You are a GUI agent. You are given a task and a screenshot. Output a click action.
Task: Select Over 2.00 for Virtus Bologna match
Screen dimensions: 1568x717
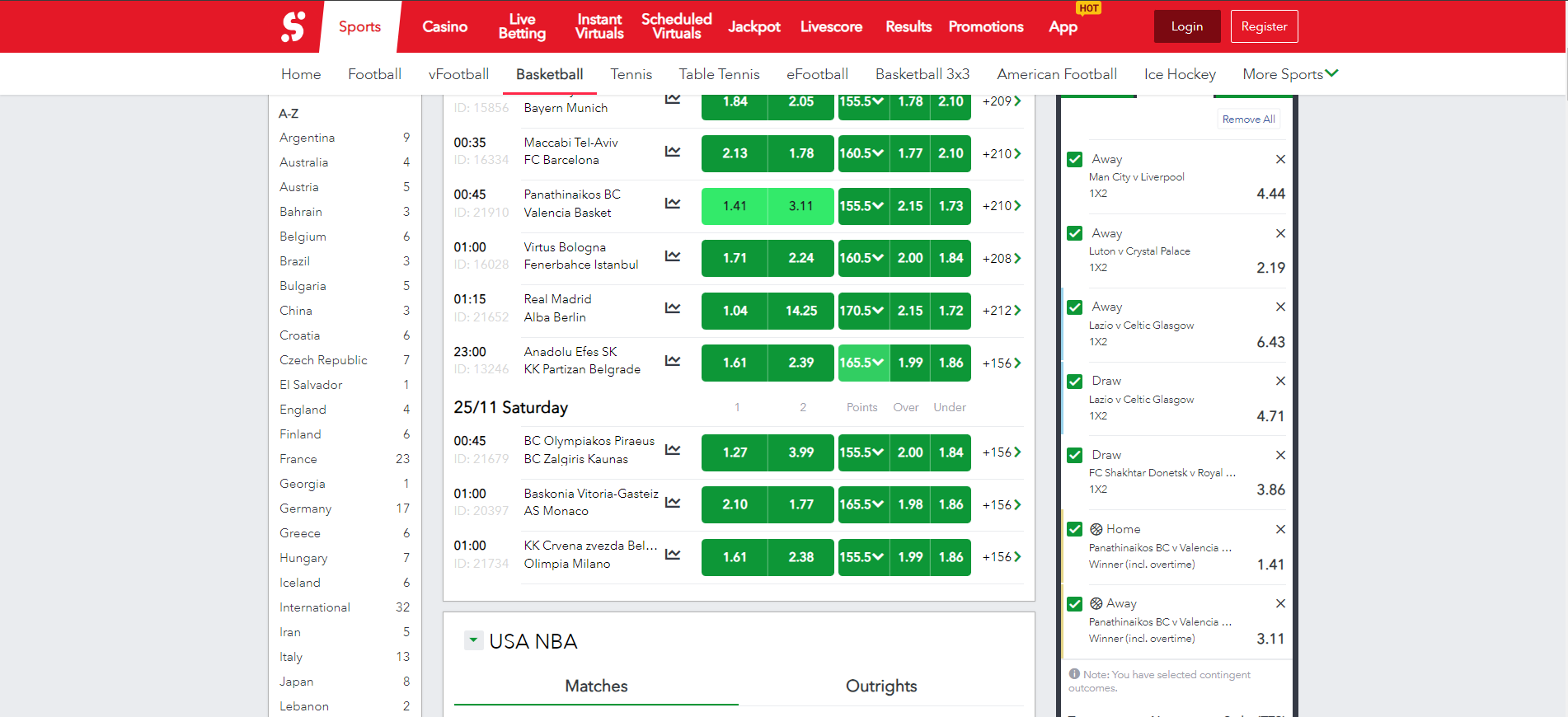[910, 258]
